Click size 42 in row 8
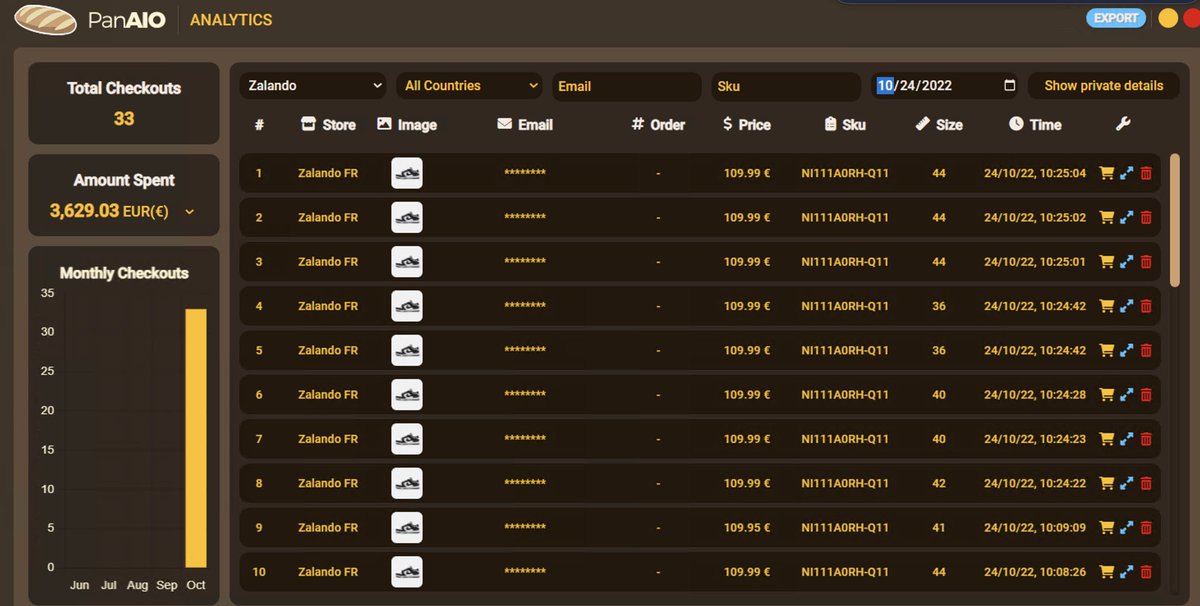This screenshot has height=606, width=1200. tap(939, 483)
